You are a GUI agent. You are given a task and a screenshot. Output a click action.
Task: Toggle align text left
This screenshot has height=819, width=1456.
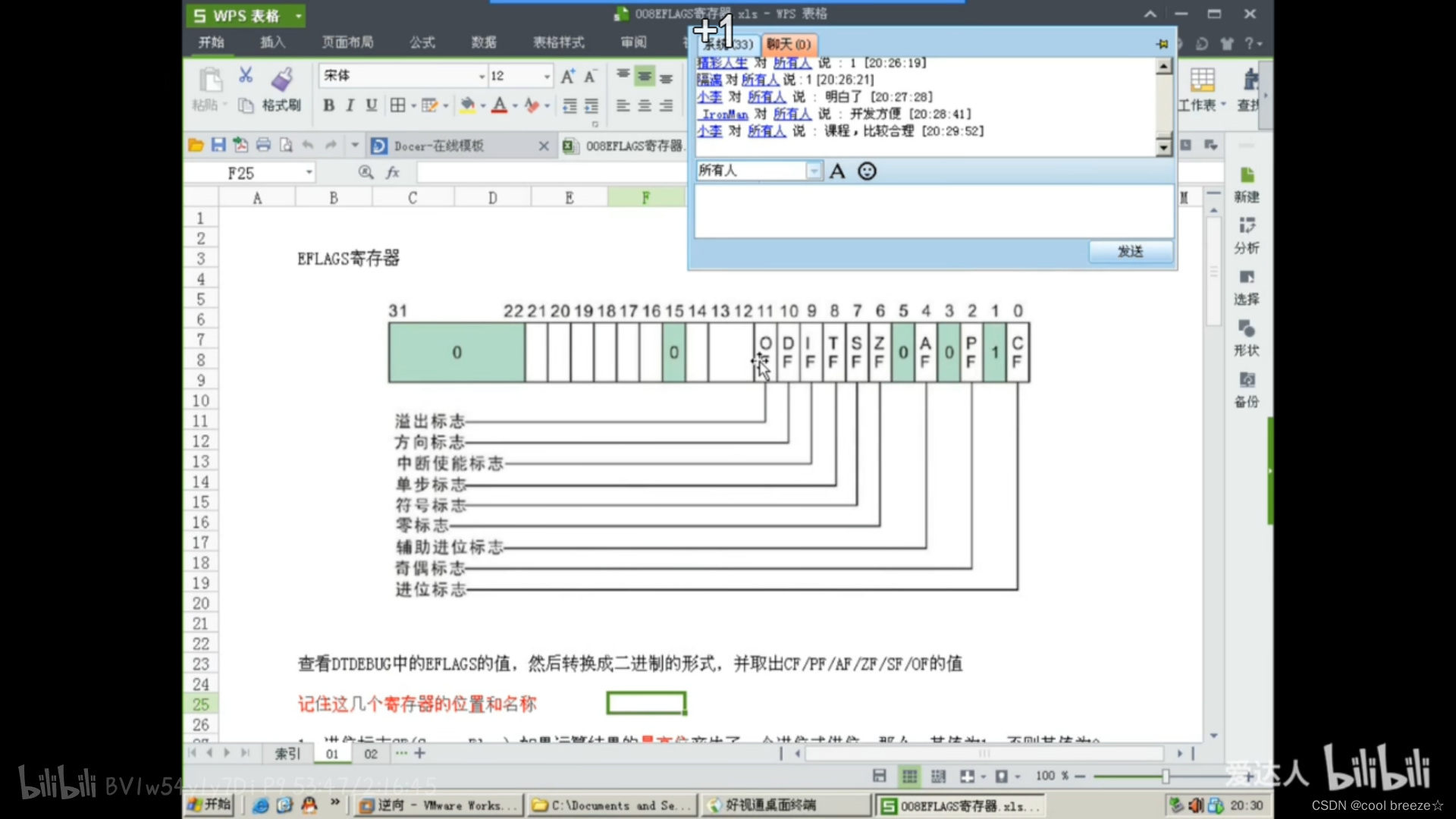pos(623,105)
